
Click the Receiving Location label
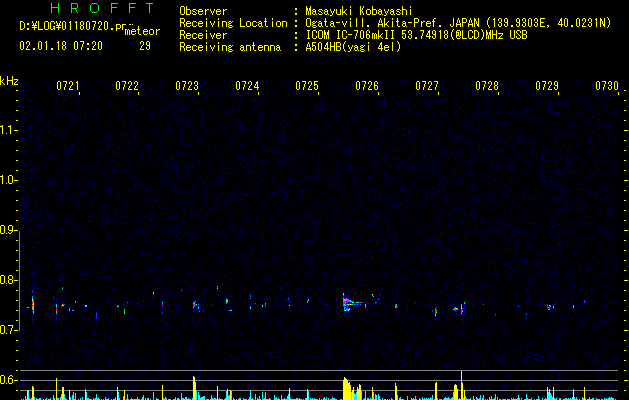pos(233,23)
